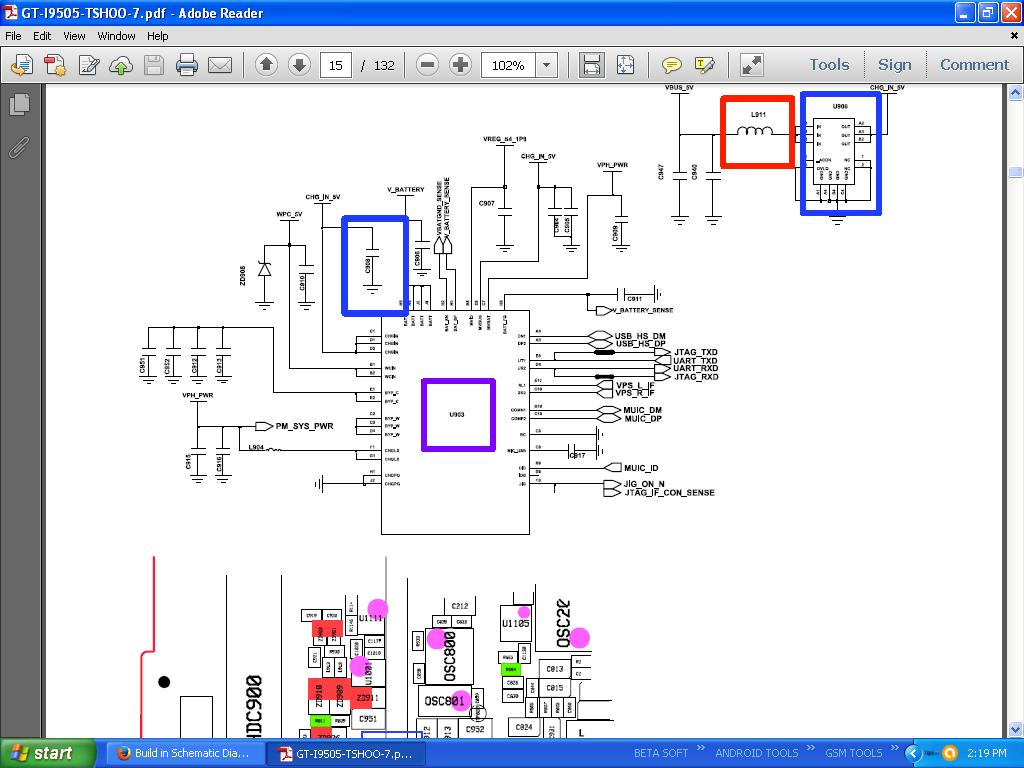The width and height of the screenshot is (1024, 768).
Task: Click the 2:19 PM clock
Action: coord(987,753)
